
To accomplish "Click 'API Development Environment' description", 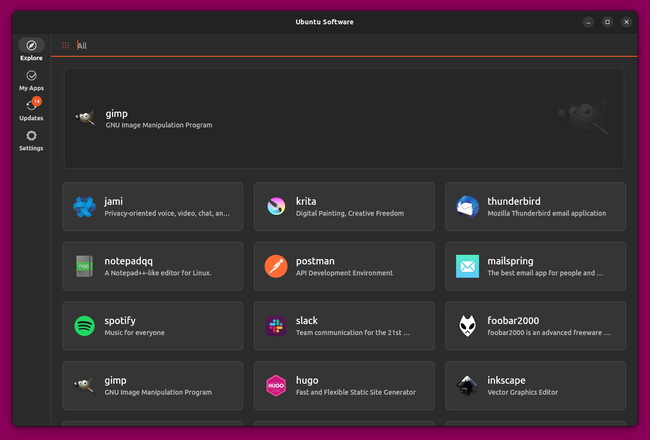I will (344, 273).
